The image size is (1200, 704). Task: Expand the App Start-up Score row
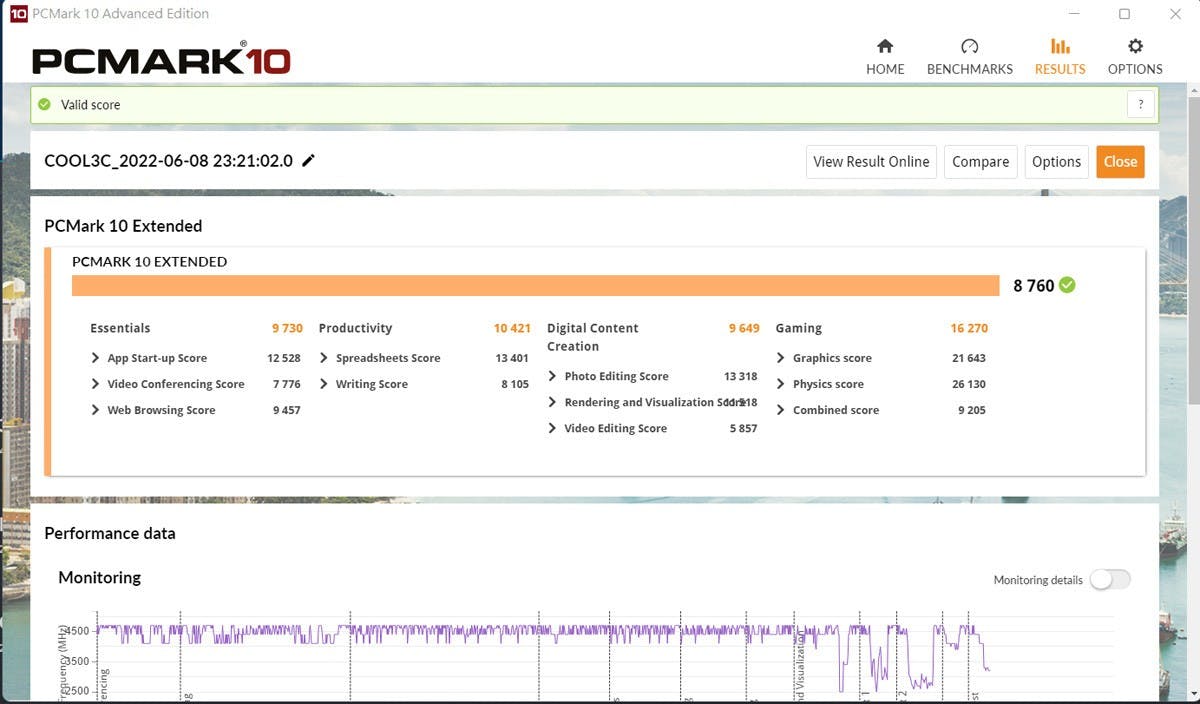point(96,358)
